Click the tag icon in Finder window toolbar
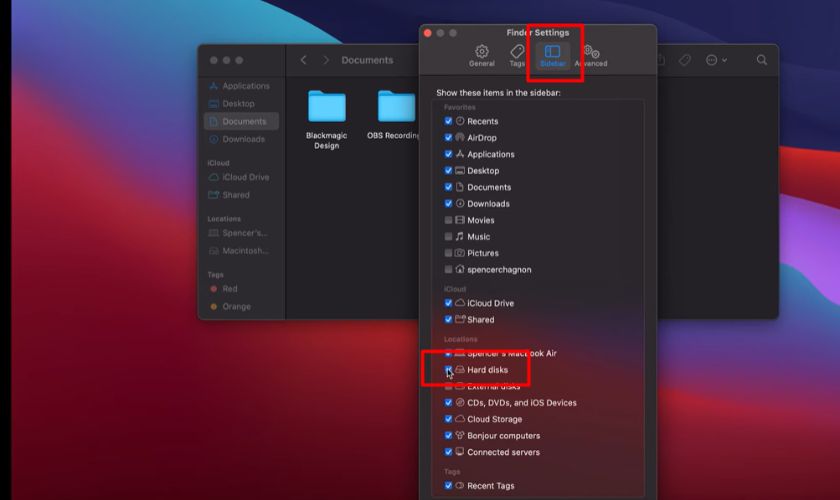The height and width of the screenshot is (500, 840). (685, 60)
